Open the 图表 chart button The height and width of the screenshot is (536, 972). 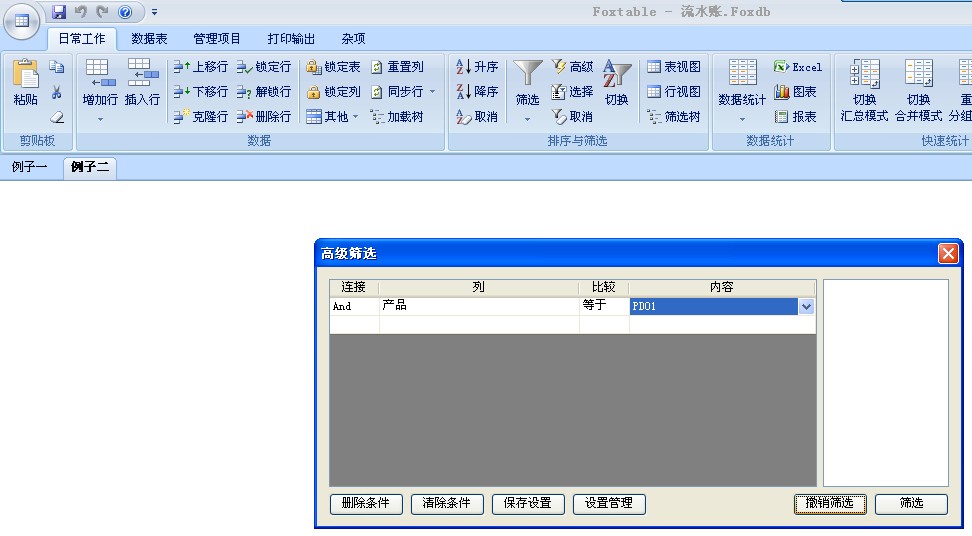[796, 92]
